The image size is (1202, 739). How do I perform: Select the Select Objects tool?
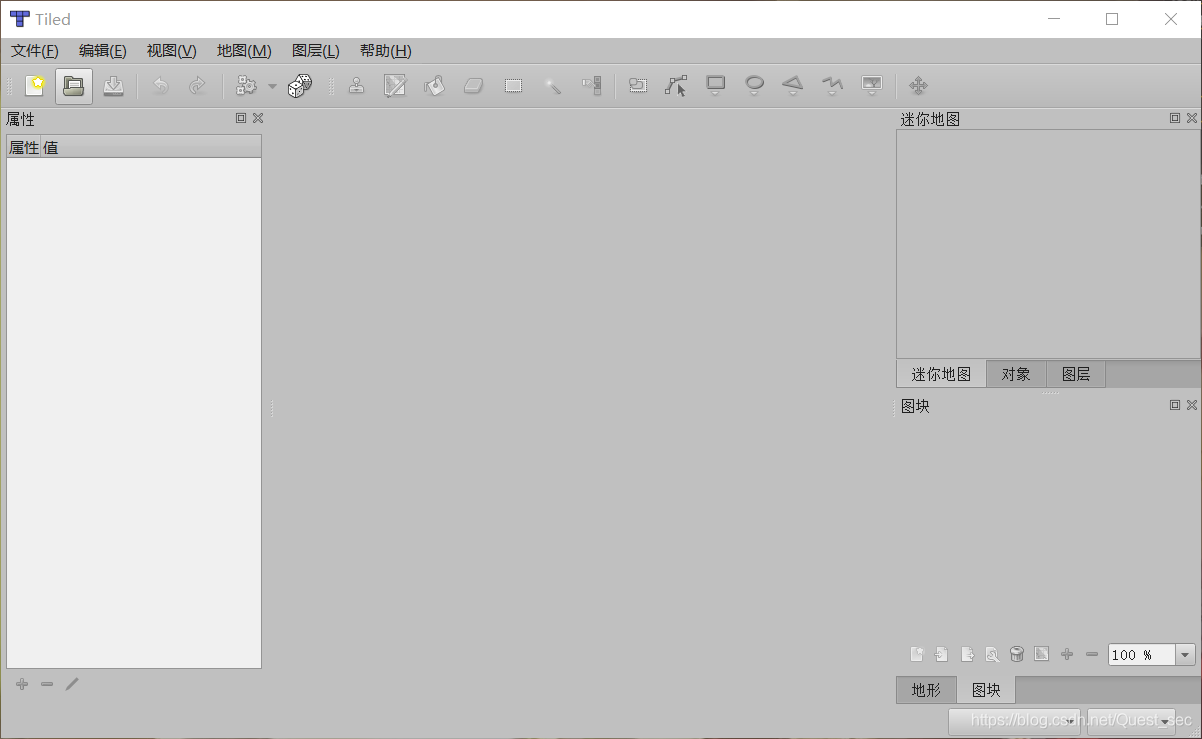tap(637, 86)
